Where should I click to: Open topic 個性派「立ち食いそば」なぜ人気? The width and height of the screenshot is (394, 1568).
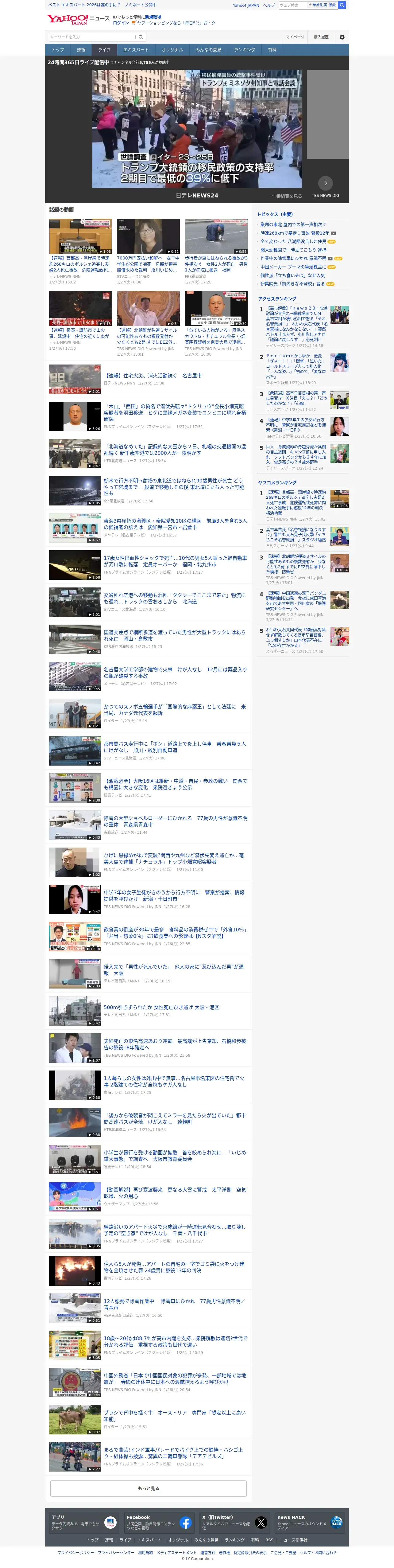pyautogui.click(x=292, y=275)
